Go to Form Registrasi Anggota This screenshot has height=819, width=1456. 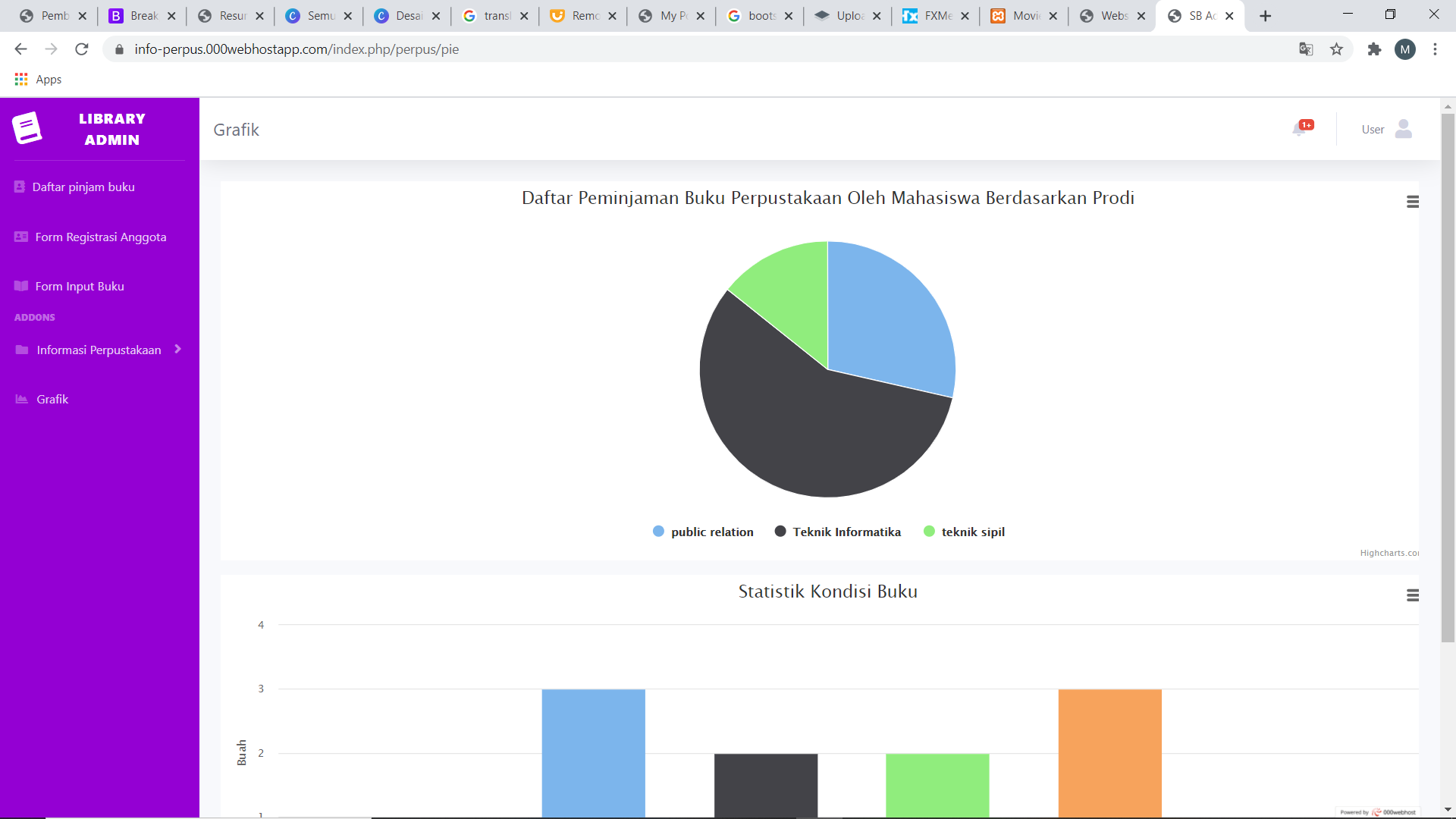point(100,237)
